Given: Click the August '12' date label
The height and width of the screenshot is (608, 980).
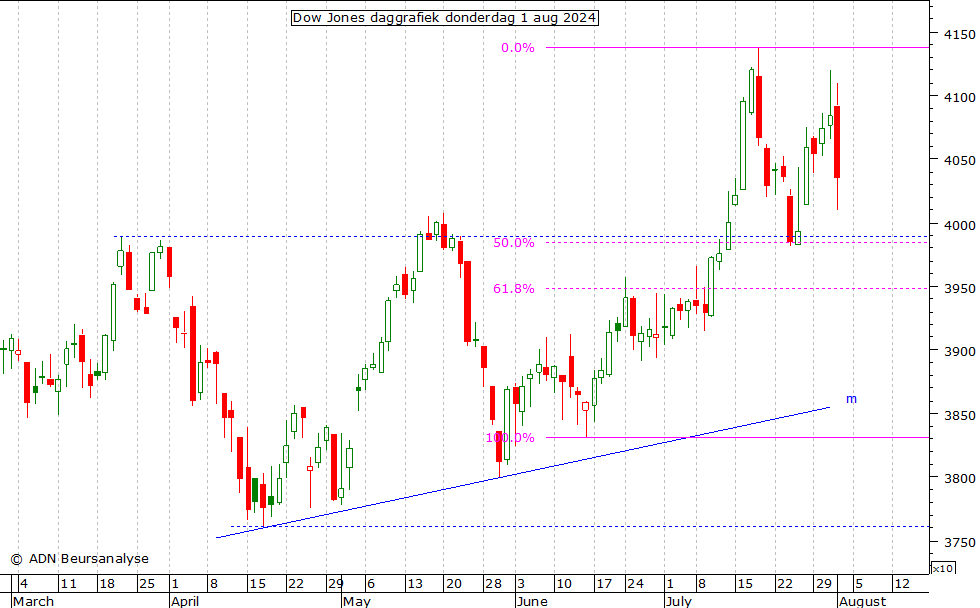Looking at the screenshot, I should tap(902, 584).
